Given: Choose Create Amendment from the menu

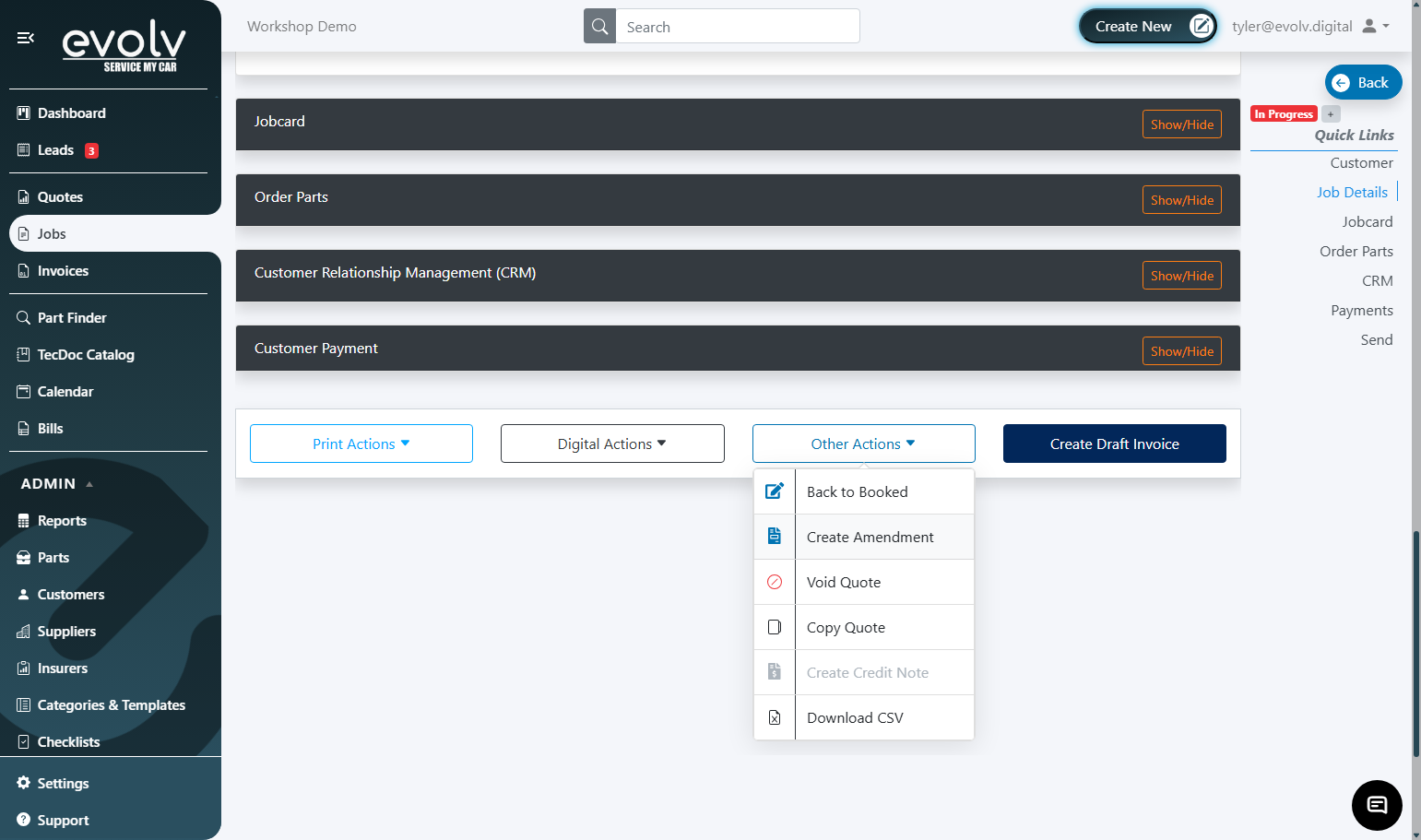Looking at the screenshot, I should [x=864, y=537].
